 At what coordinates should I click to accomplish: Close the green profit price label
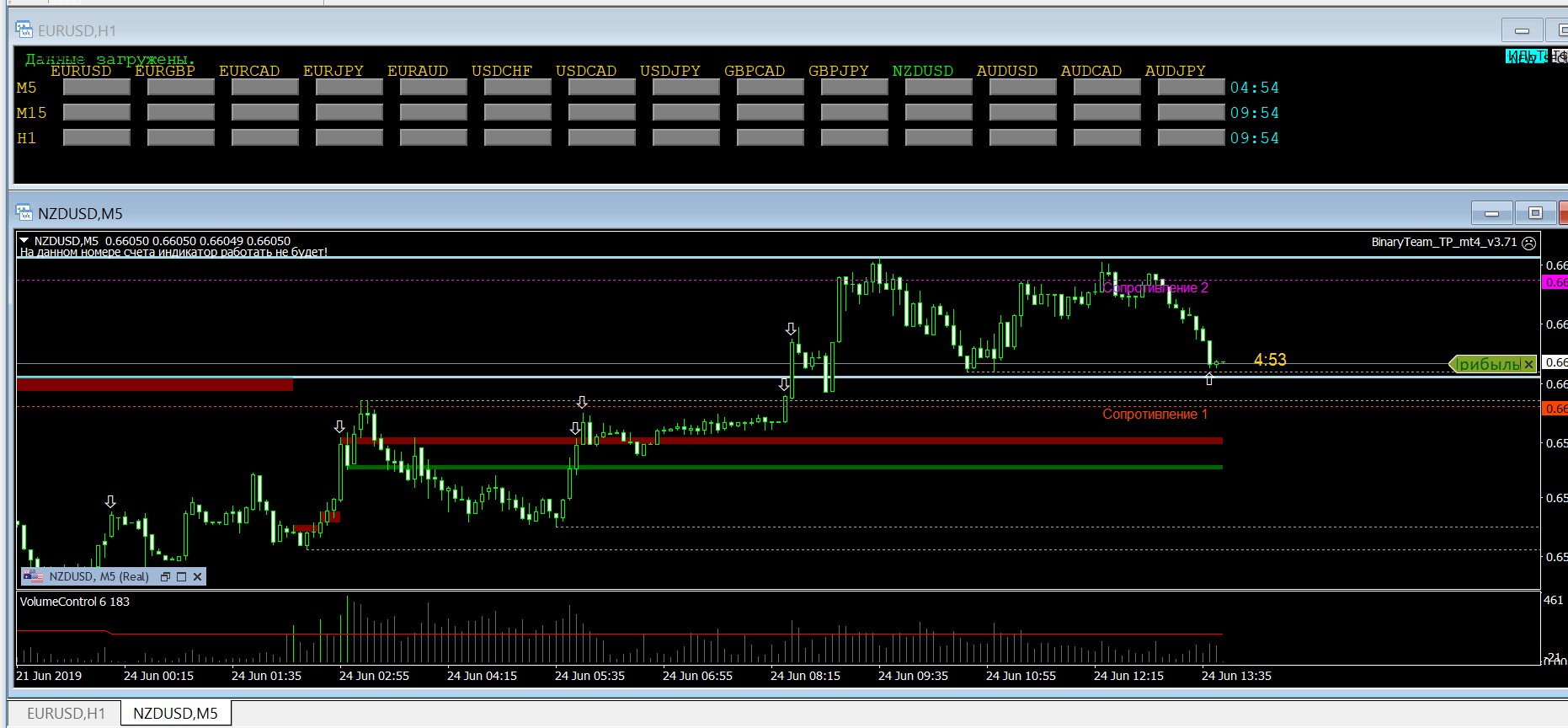pyautogui.click(x=1528, y=364)
